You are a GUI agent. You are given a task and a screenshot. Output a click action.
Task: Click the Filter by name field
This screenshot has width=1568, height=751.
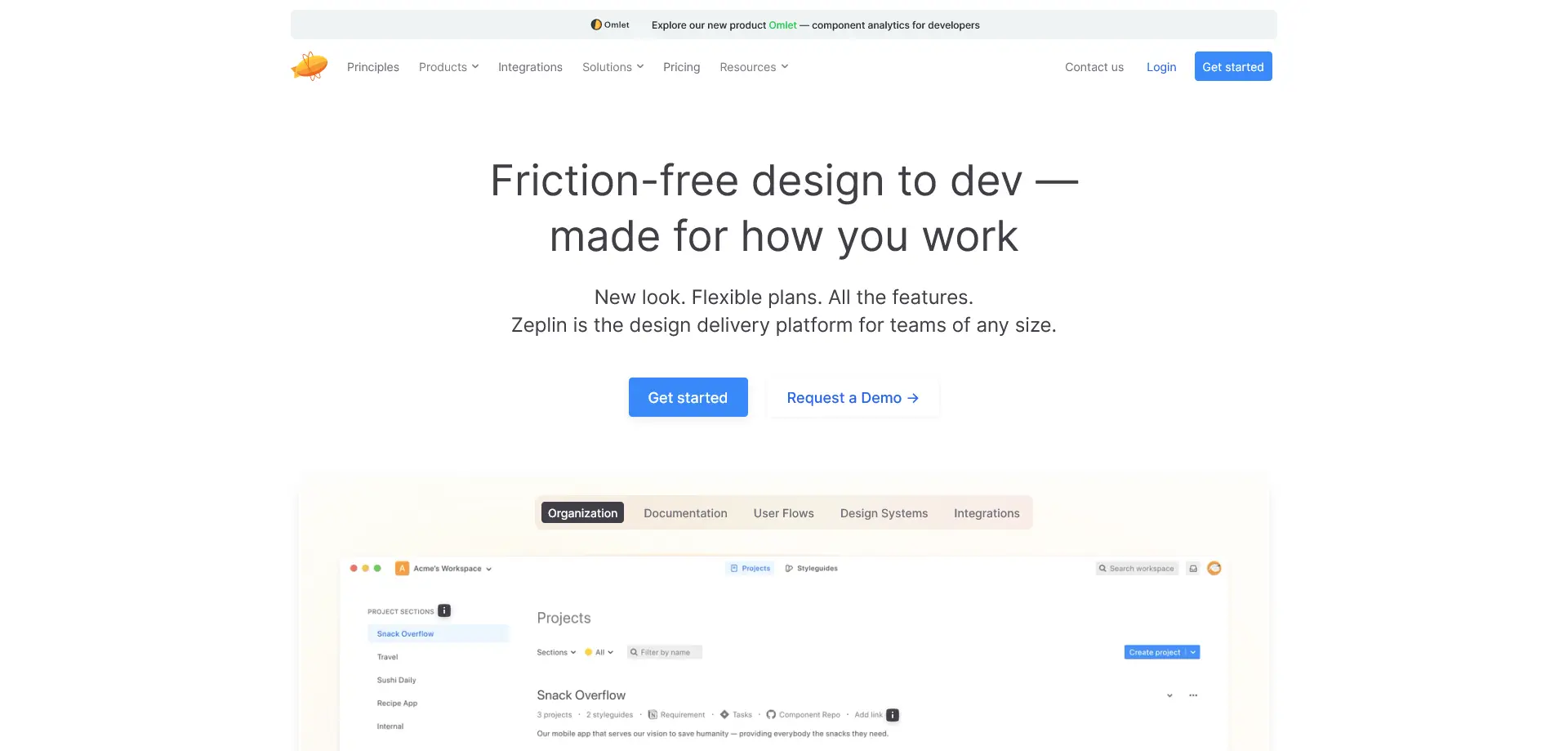(665, 652)
